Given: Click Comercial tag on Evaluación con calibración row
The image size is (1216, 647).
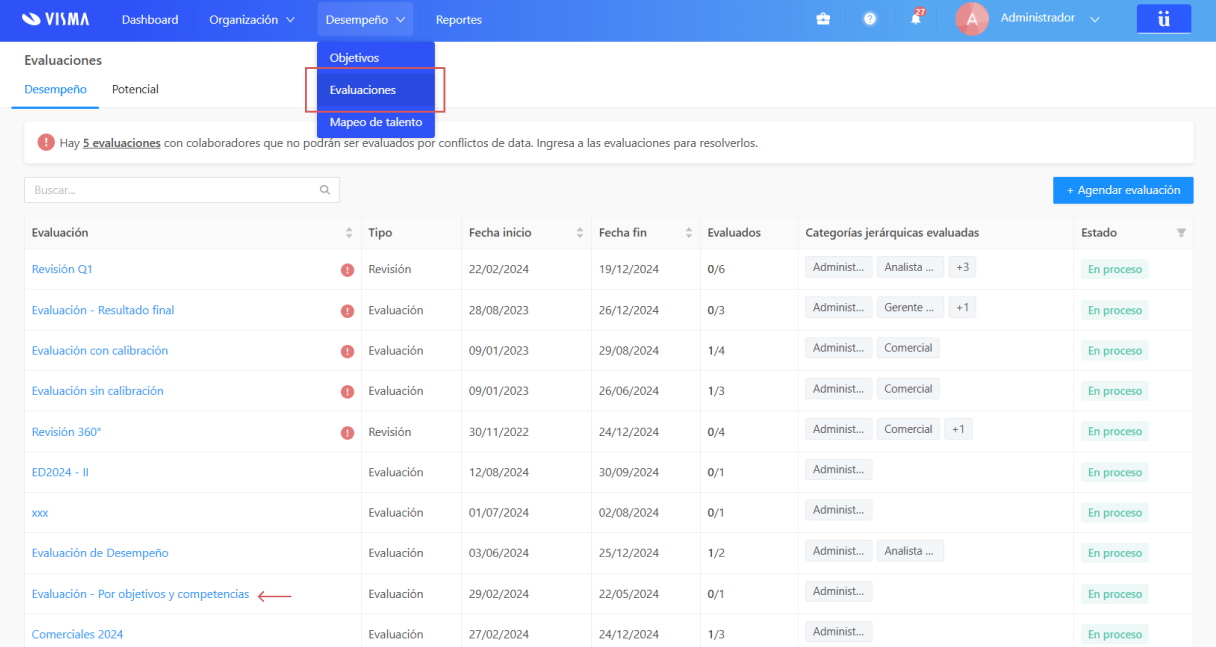Looking at the screenshot, I should point(908,349).
